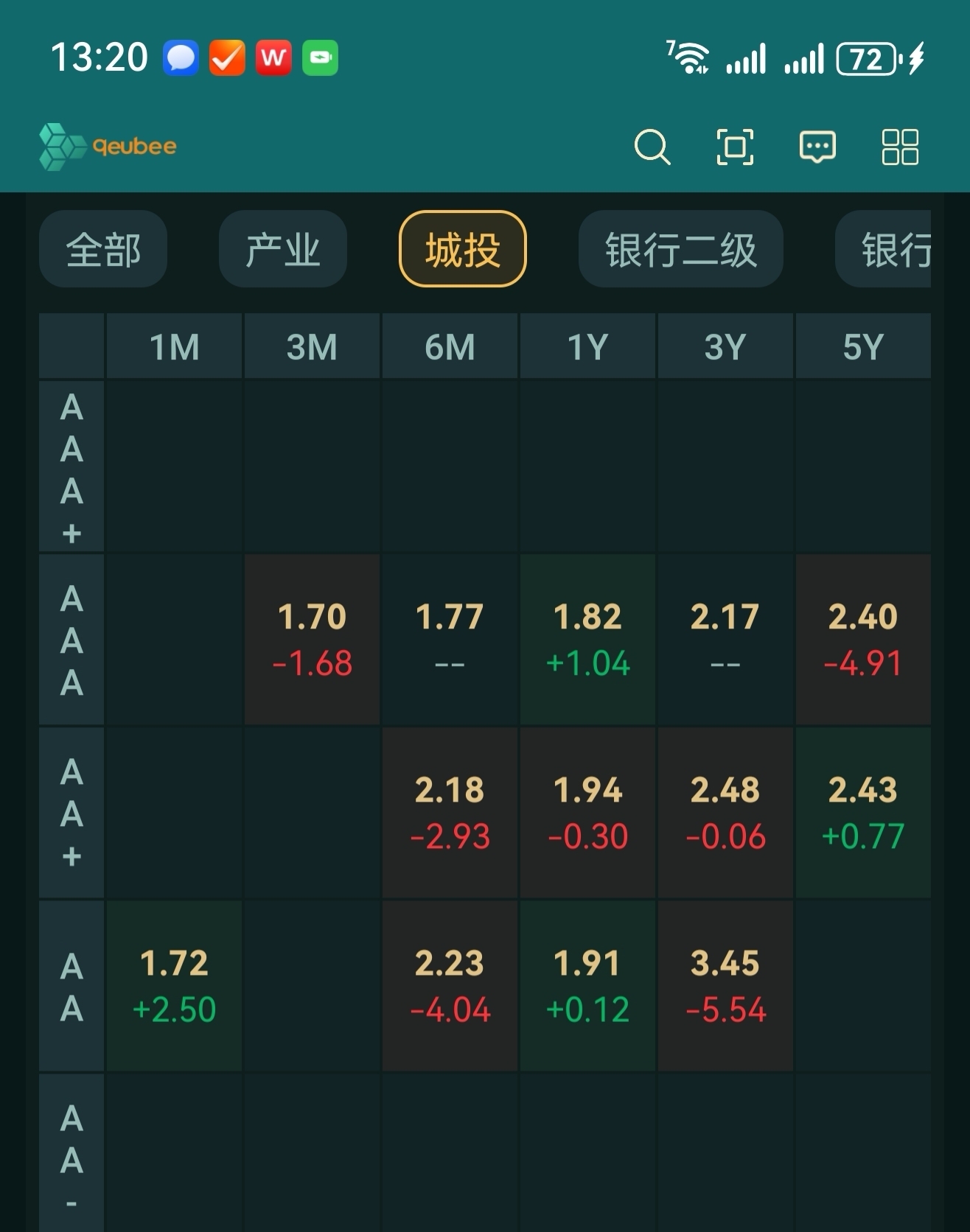Tap the AAA 1Y cell showing 1.82
The width and height of the screenshot is (970, 1232).
(587, 639)
